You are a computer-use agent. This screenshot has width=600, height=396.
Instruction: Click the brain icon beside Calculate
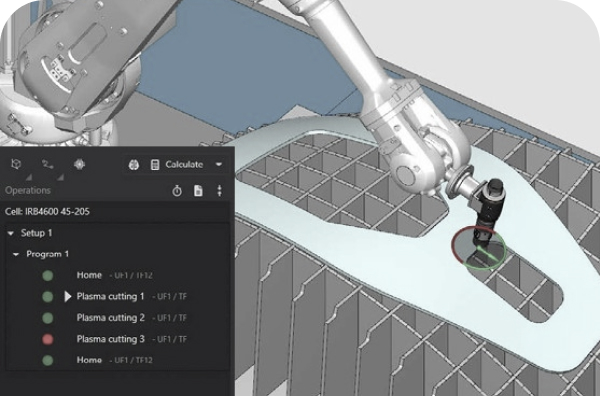(134, 165)
